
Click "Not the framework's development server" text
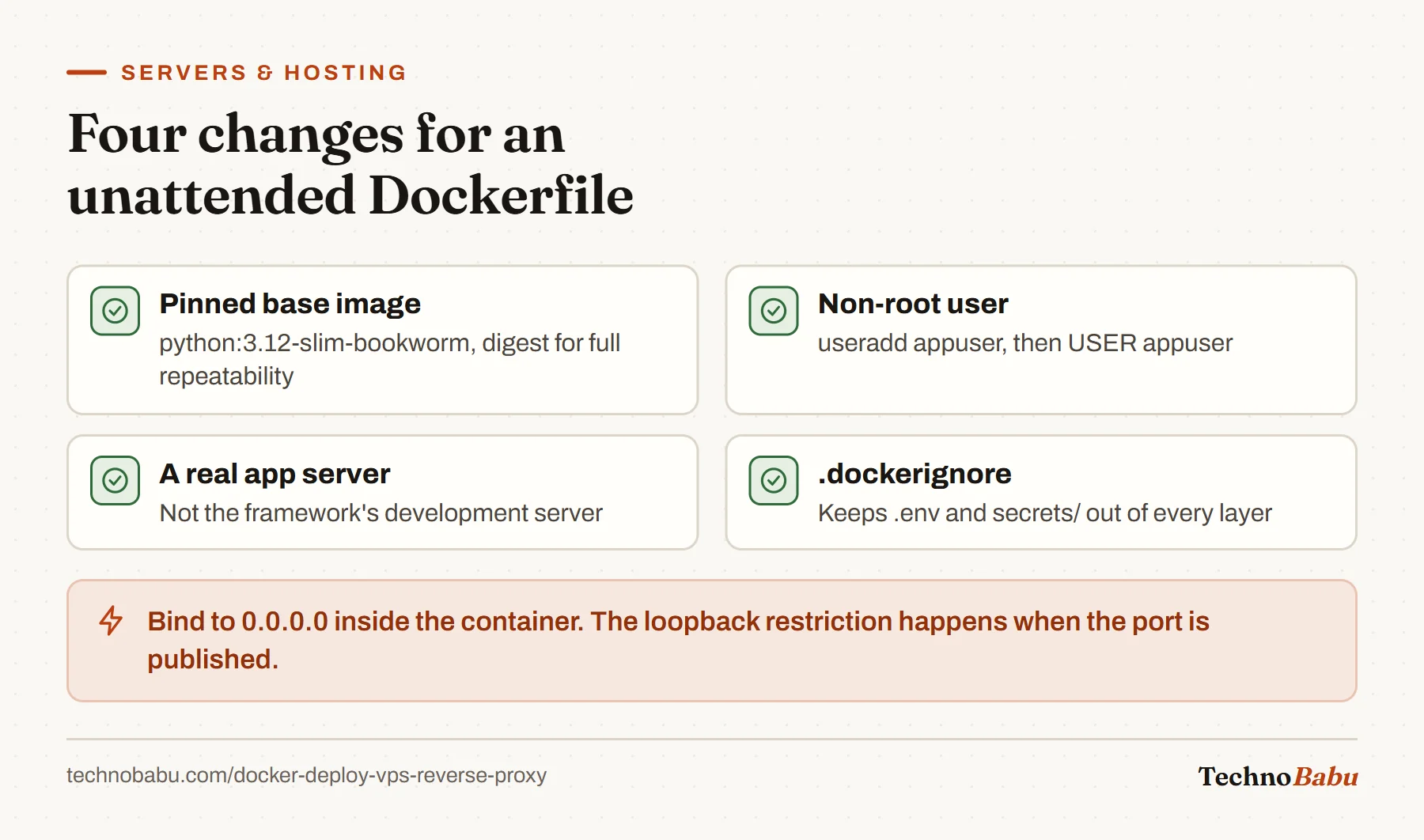tap(381, 513)
